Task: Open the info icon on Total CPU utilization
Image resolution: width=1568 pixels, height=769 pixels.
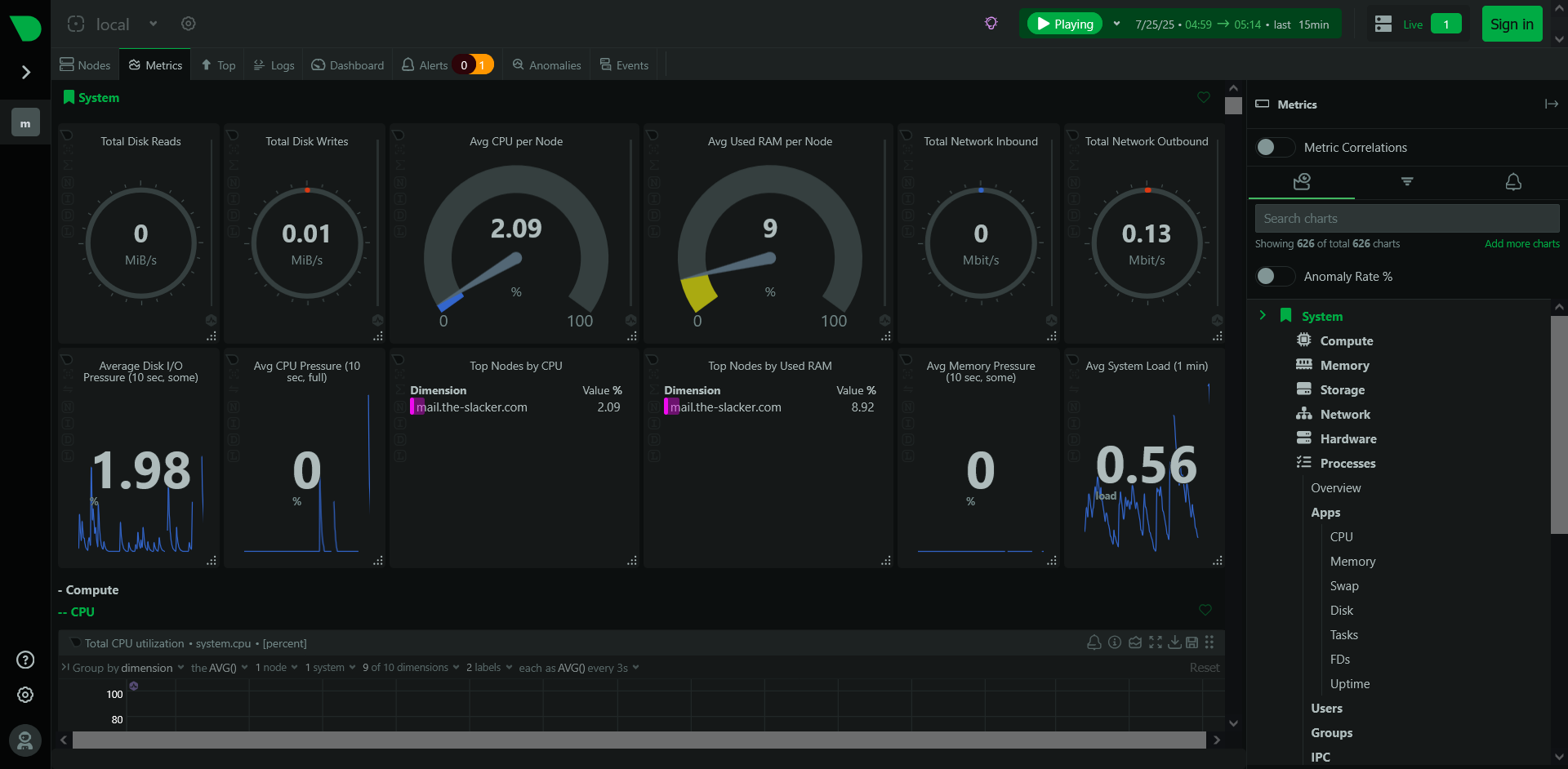Action: pos(1115,642)
